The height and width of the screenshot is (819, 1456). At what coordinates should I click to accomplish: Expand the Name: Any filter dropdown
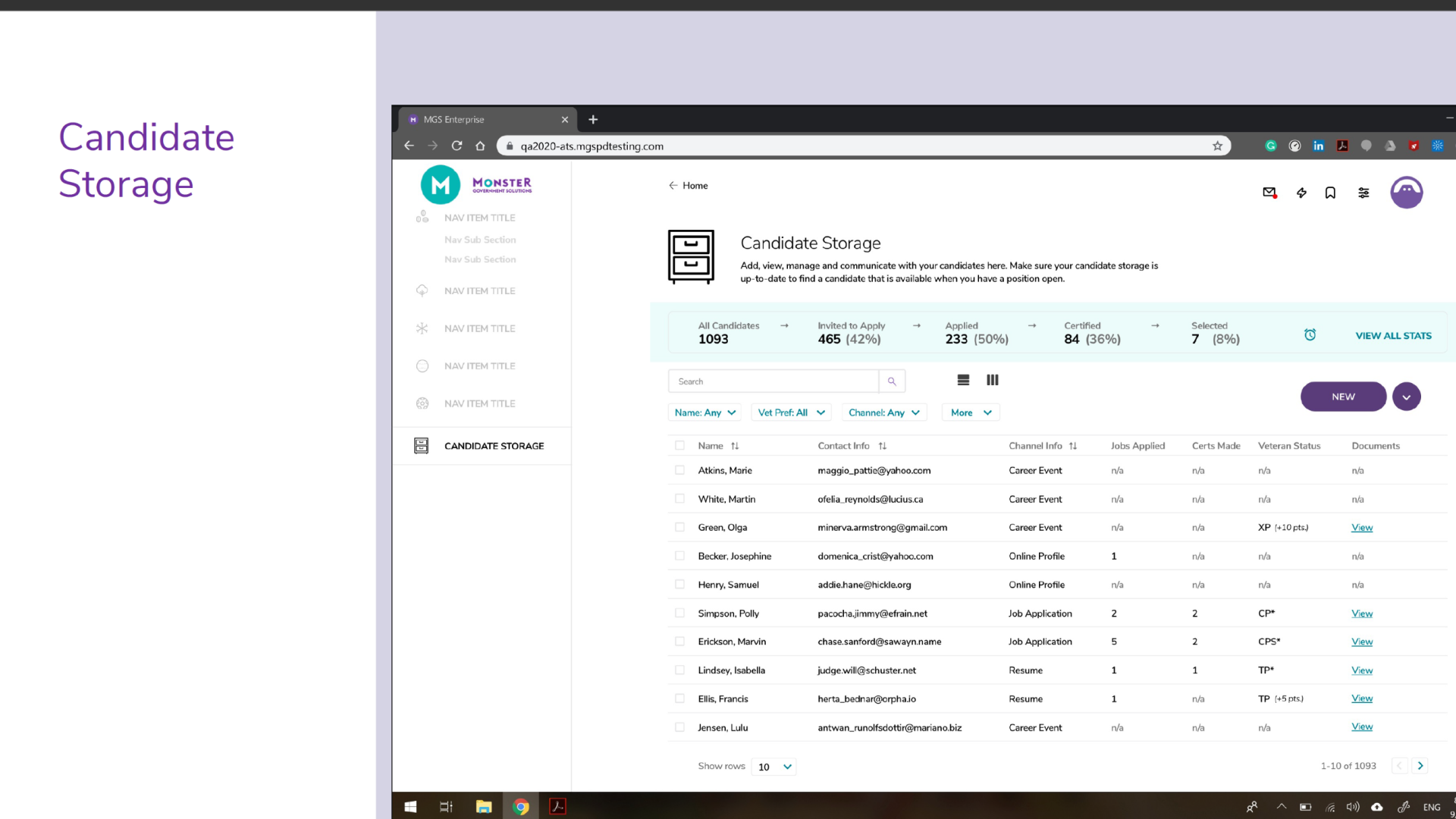(x=704, y=413)
